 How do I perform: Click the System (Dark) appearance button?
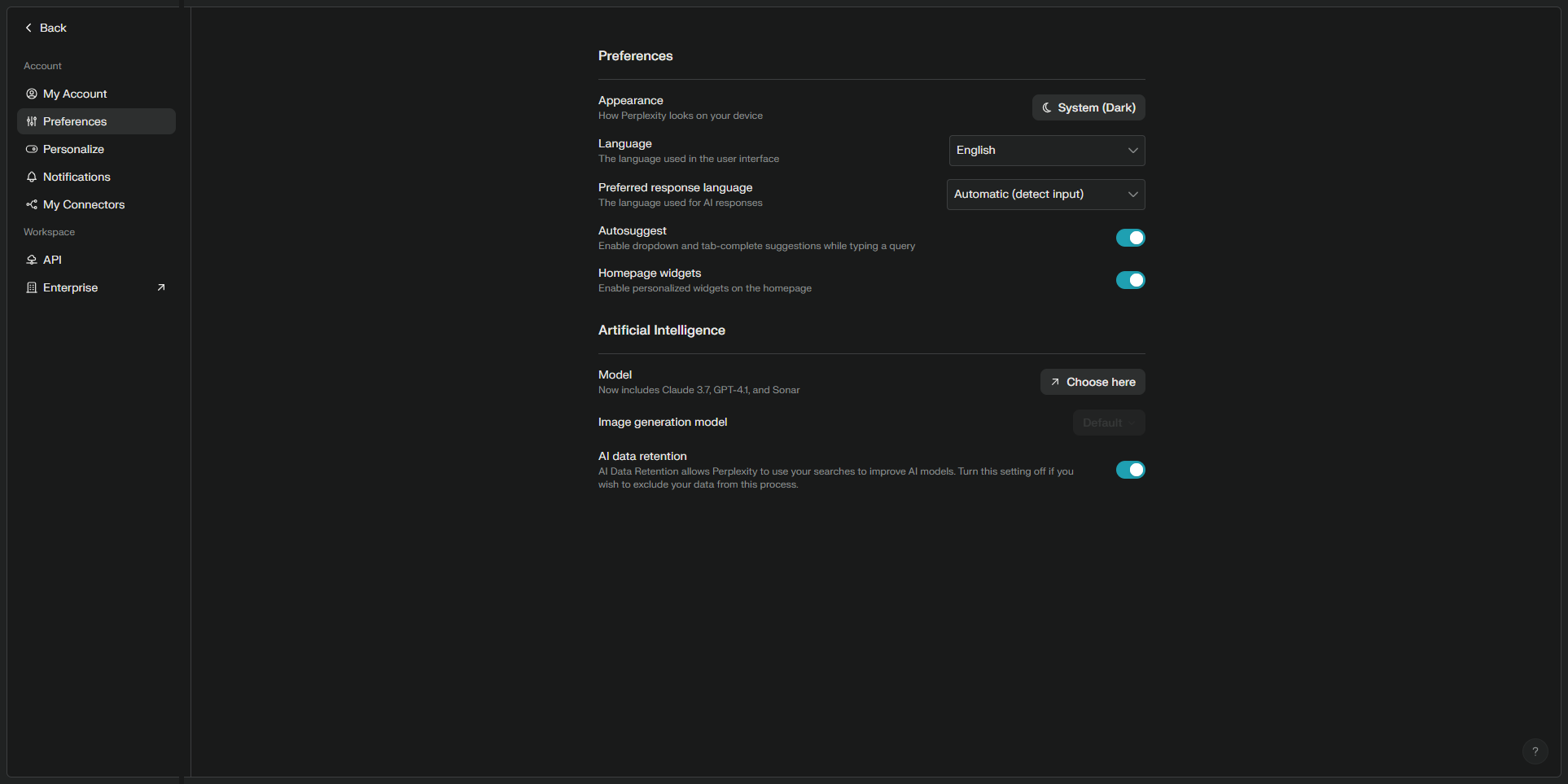pyautogui.click(x=1088, y=107)
